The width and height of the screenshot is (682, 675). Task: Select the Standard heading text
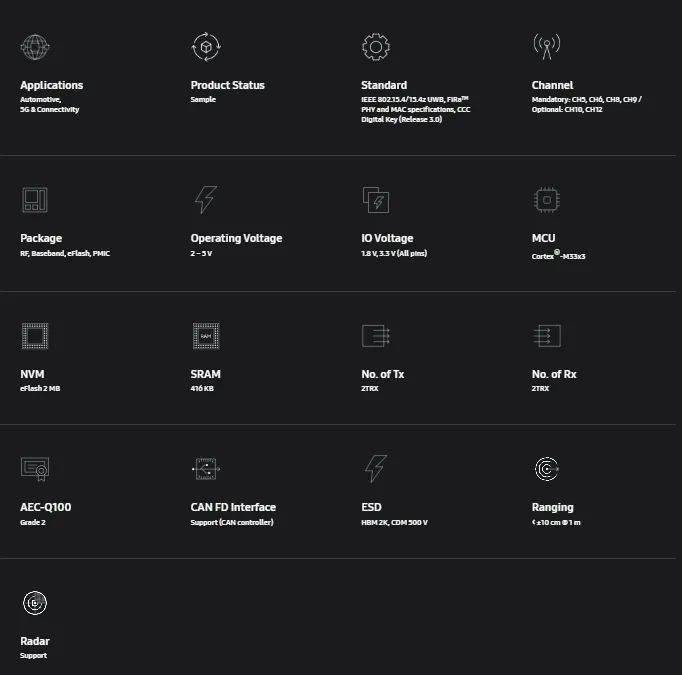point(384,85)
